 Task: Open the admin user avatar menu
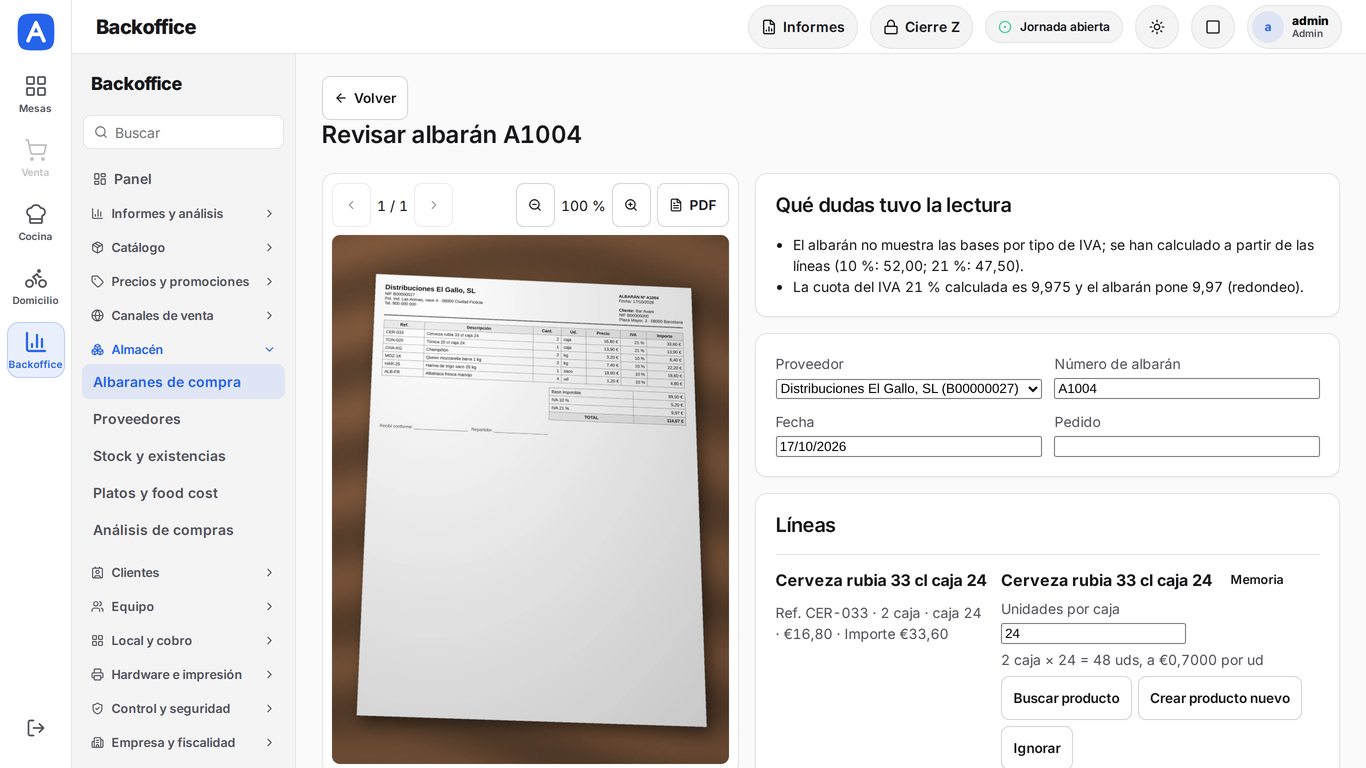point(1294,27)
